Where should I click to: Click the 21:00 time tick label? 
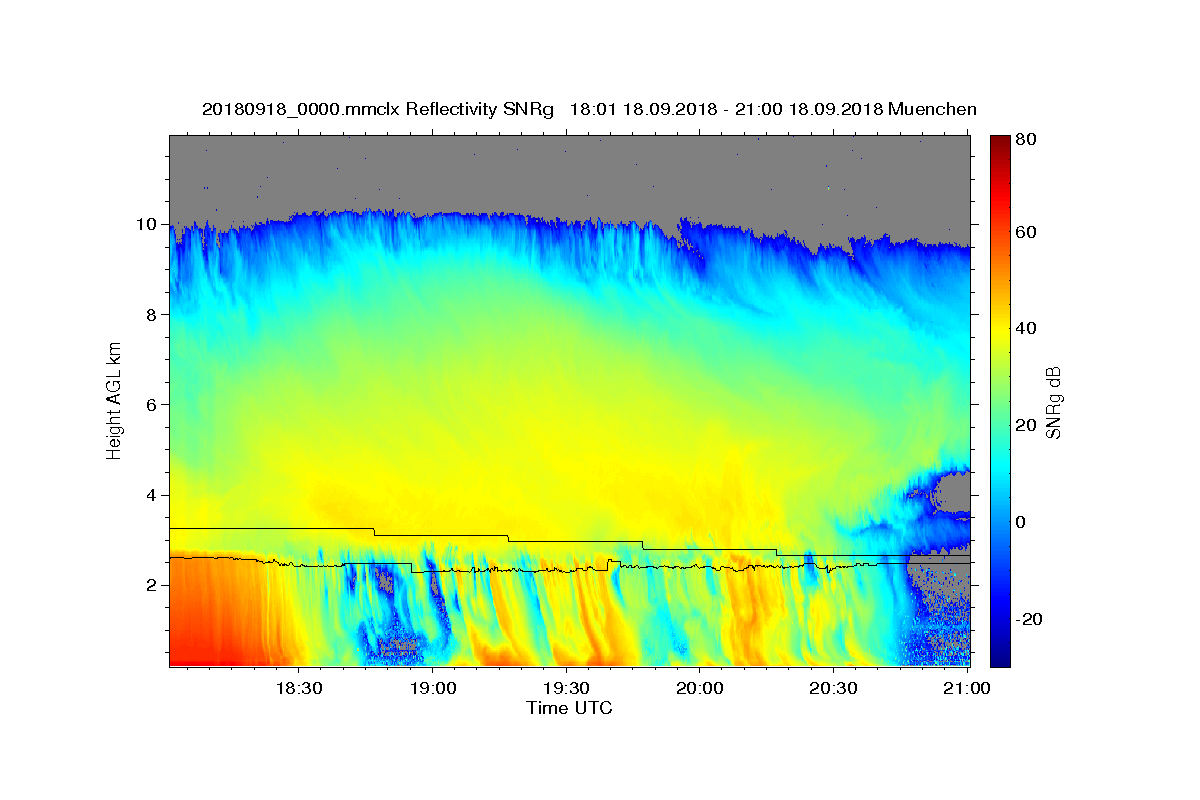click(x=967, y=689)
